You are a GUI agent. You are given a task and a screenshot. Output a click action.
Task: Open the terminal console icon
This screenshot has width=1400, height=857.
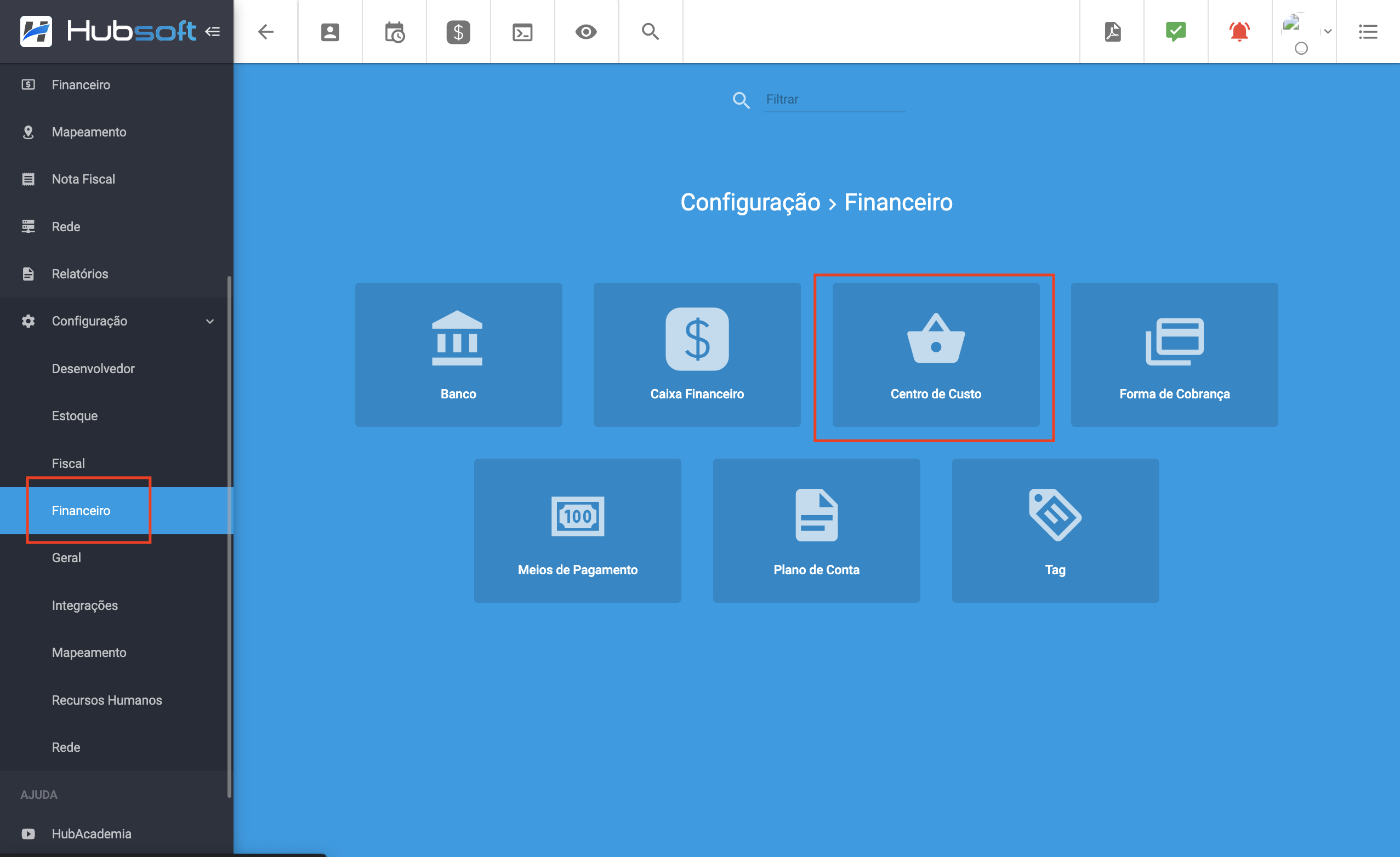(x=522, y=32)
